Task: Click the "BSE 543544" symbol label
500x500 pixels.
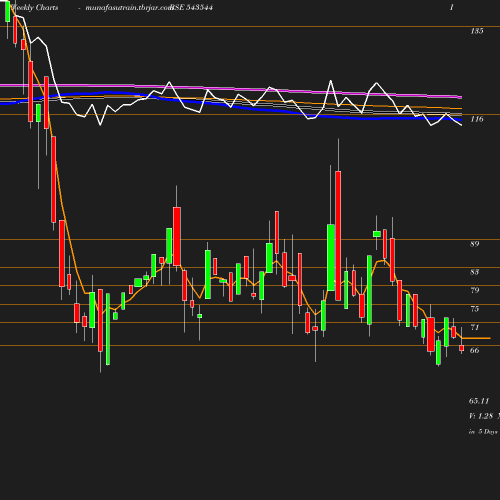Action: coord(191,8)
